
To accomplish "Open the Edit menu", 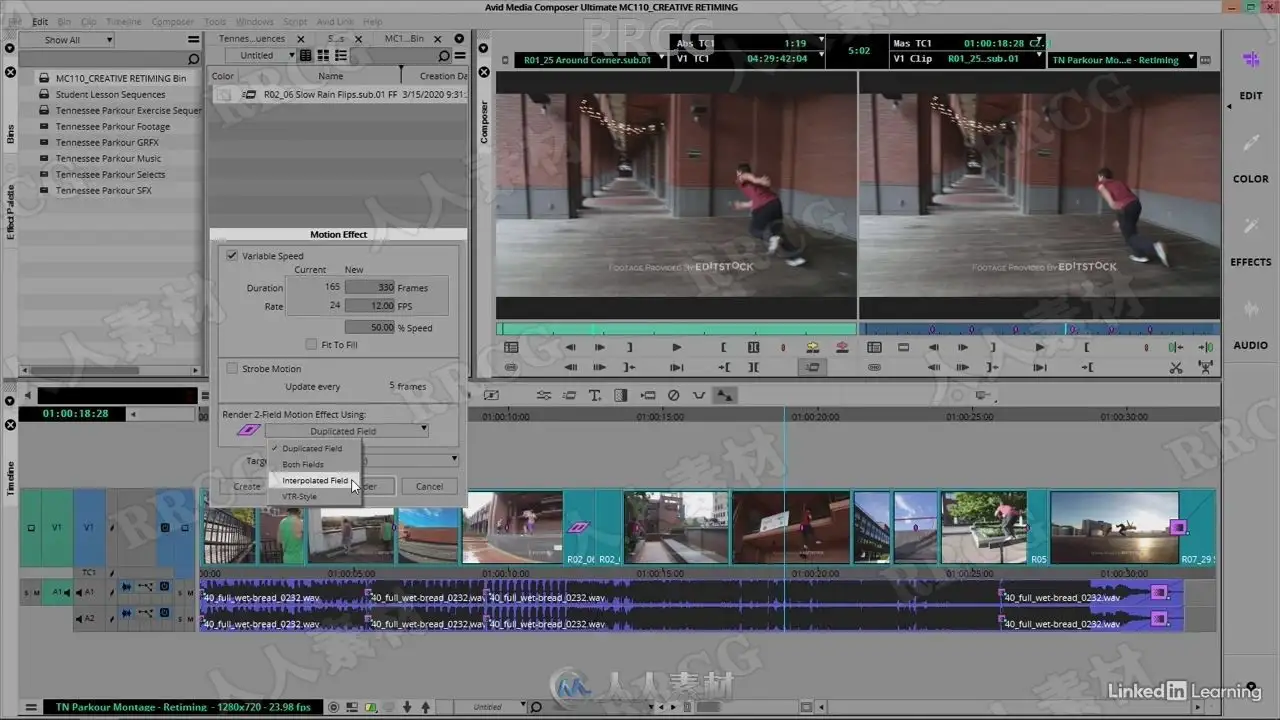I will (40, 21).
